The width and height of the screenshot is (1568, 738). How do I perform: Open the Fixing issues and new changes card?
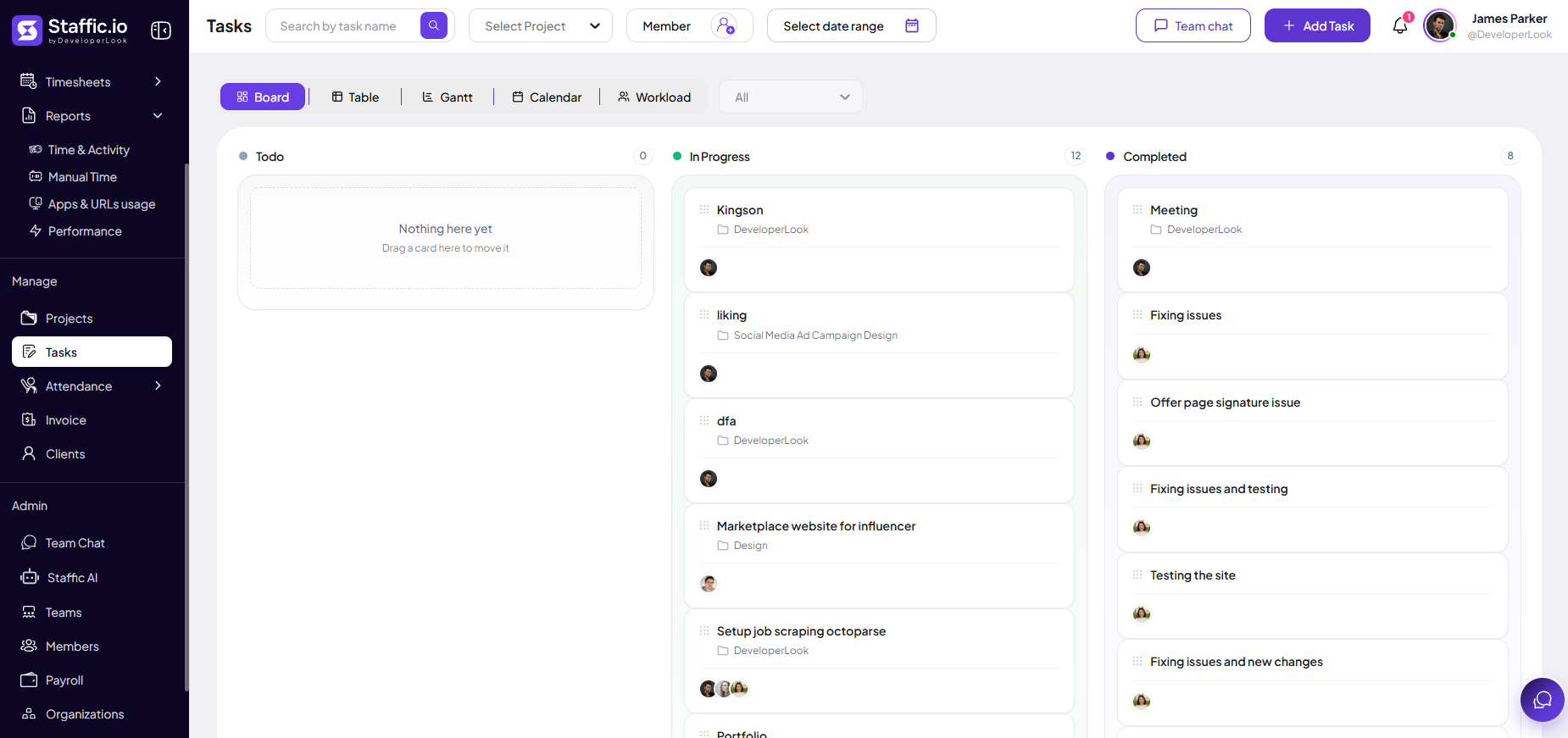[x=1312, y=681]
